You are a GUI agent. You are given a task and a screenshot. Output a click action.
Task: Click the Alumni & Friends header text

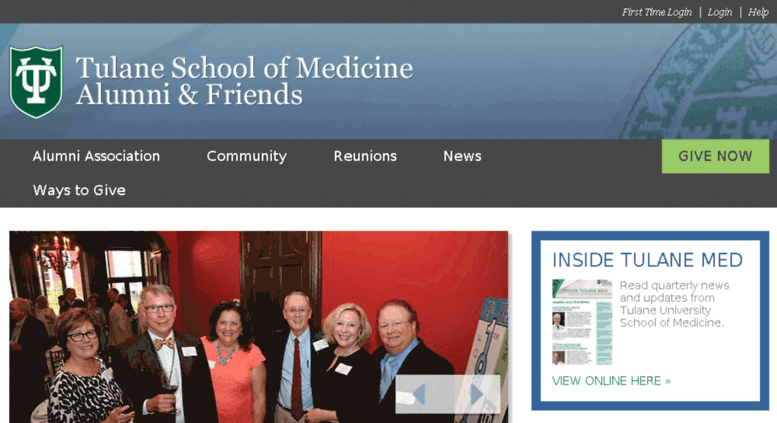(x=189, y=95)
